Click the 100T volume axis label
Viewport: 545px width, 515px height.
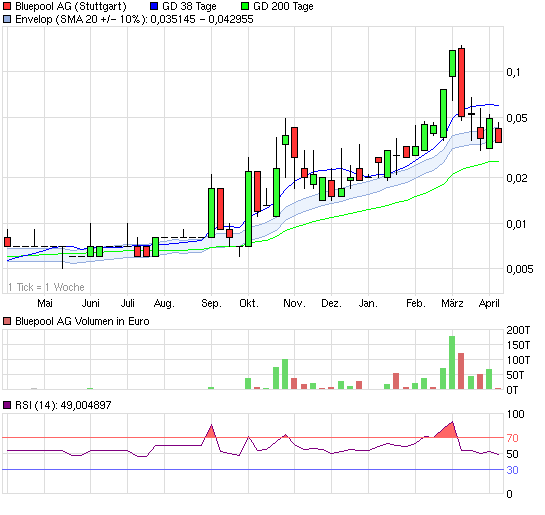point(519,360)
